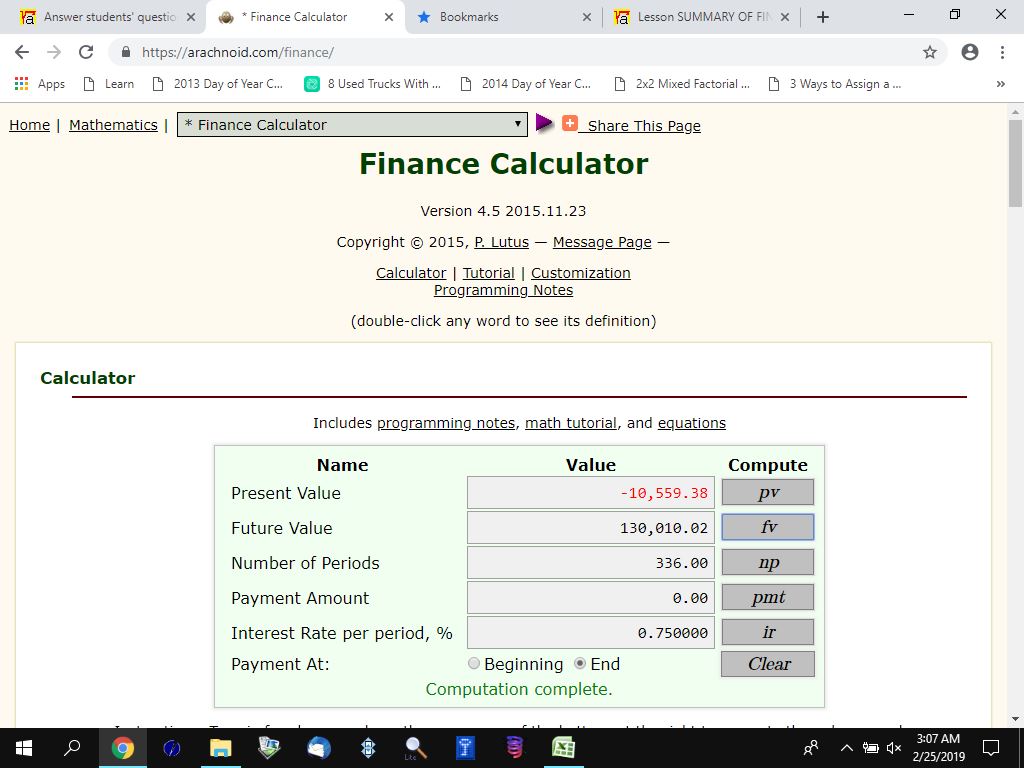1024x768 pixels.
Task: Click the orange plus share icon
Action: 569,123
